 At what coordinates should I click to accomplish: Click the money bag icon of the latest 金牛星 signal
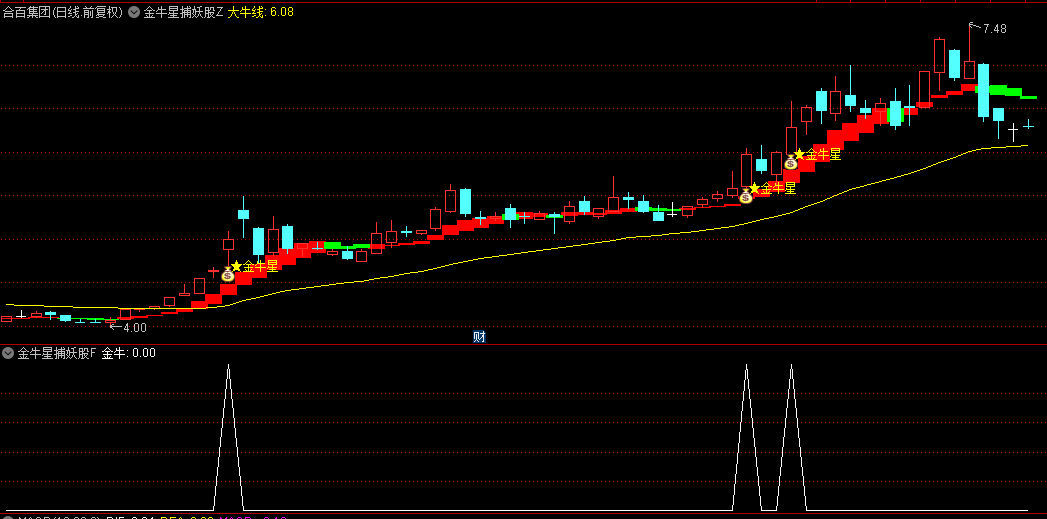click(791, 162)
